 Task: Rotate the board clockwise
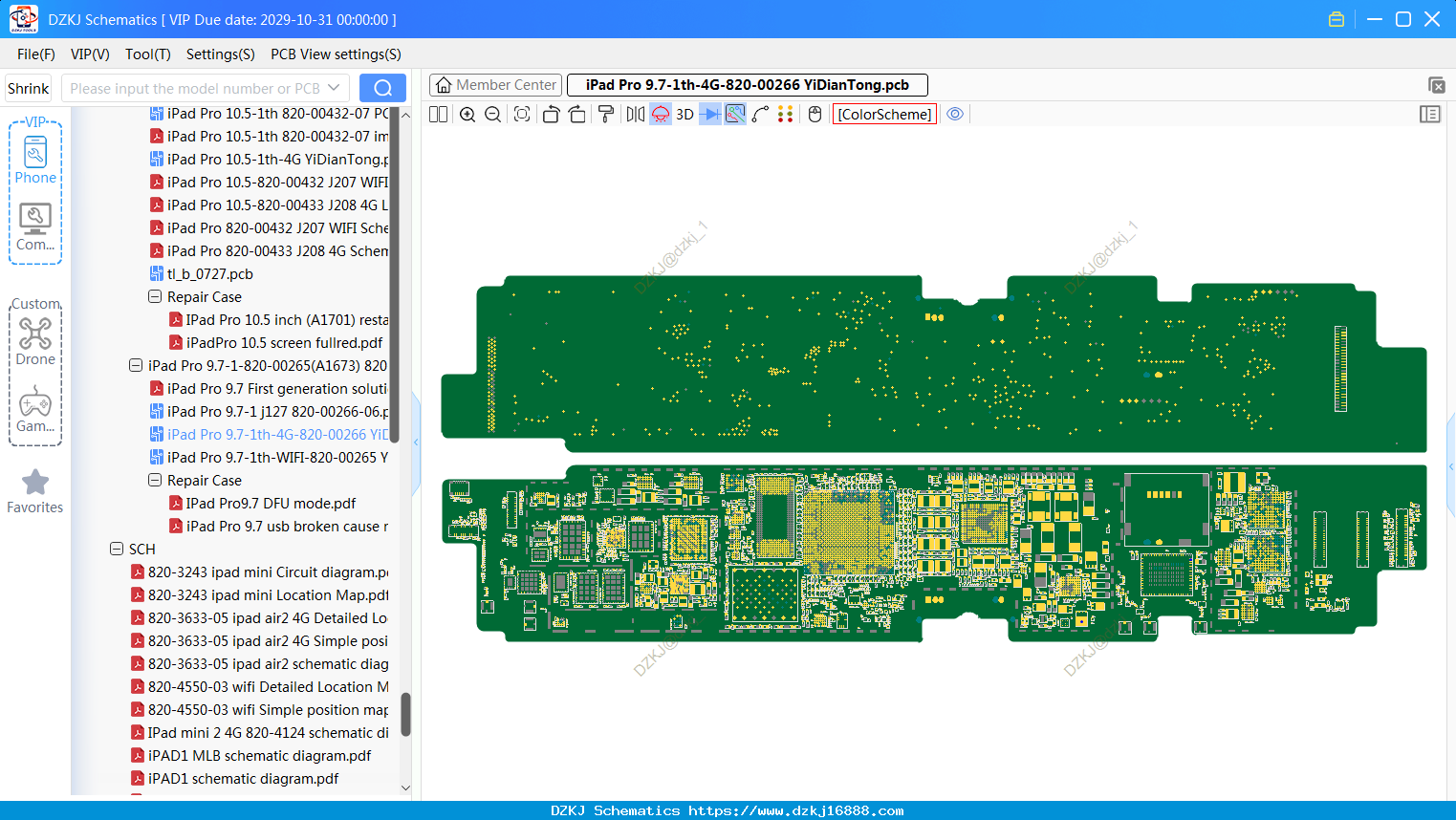point(577,114)
